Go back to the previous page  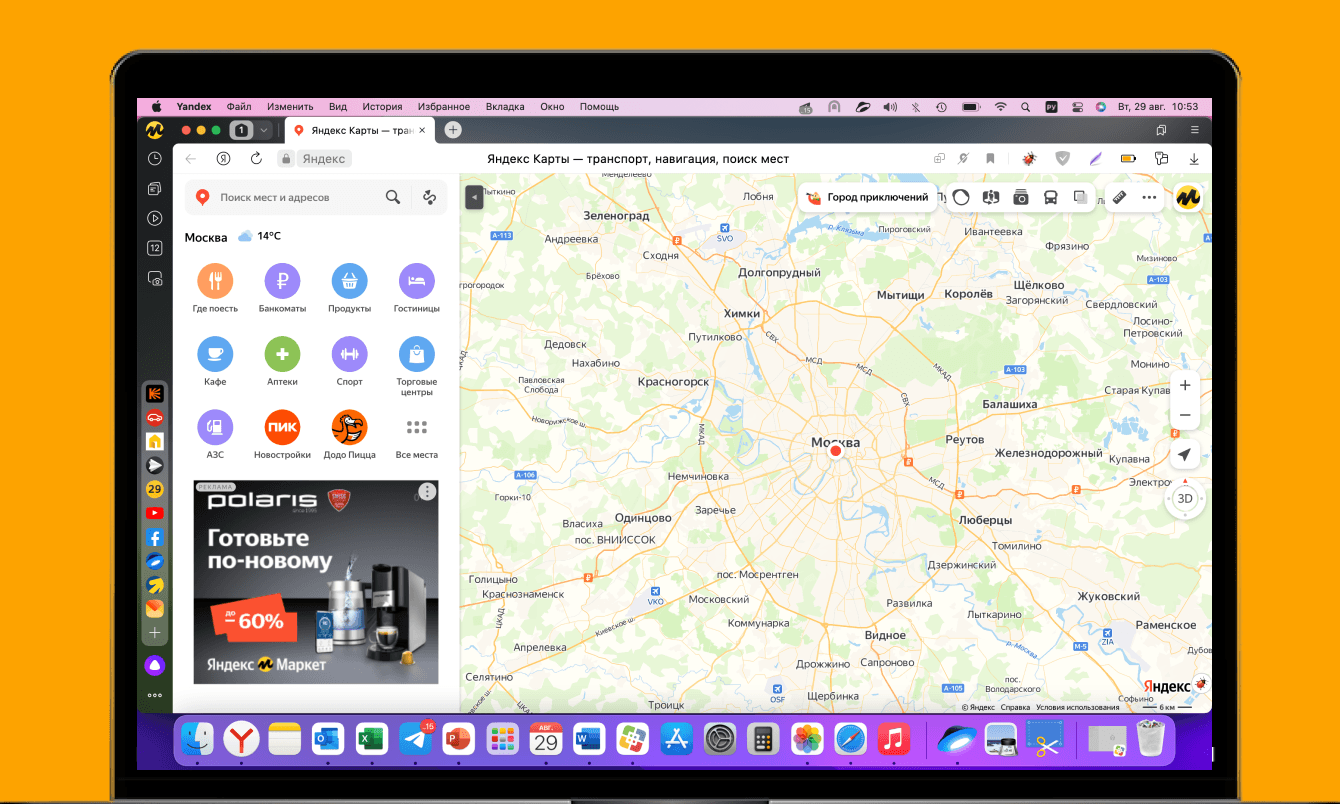191,158
